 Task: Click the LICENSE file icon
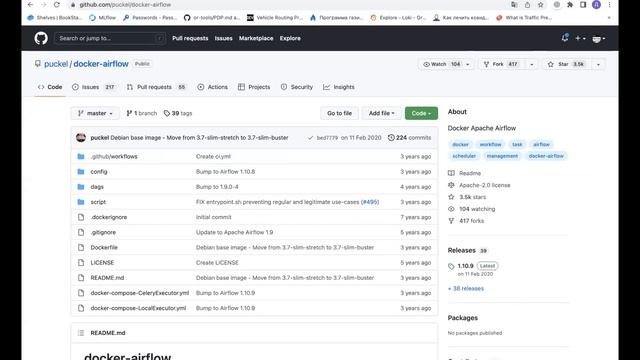[81, 262]
